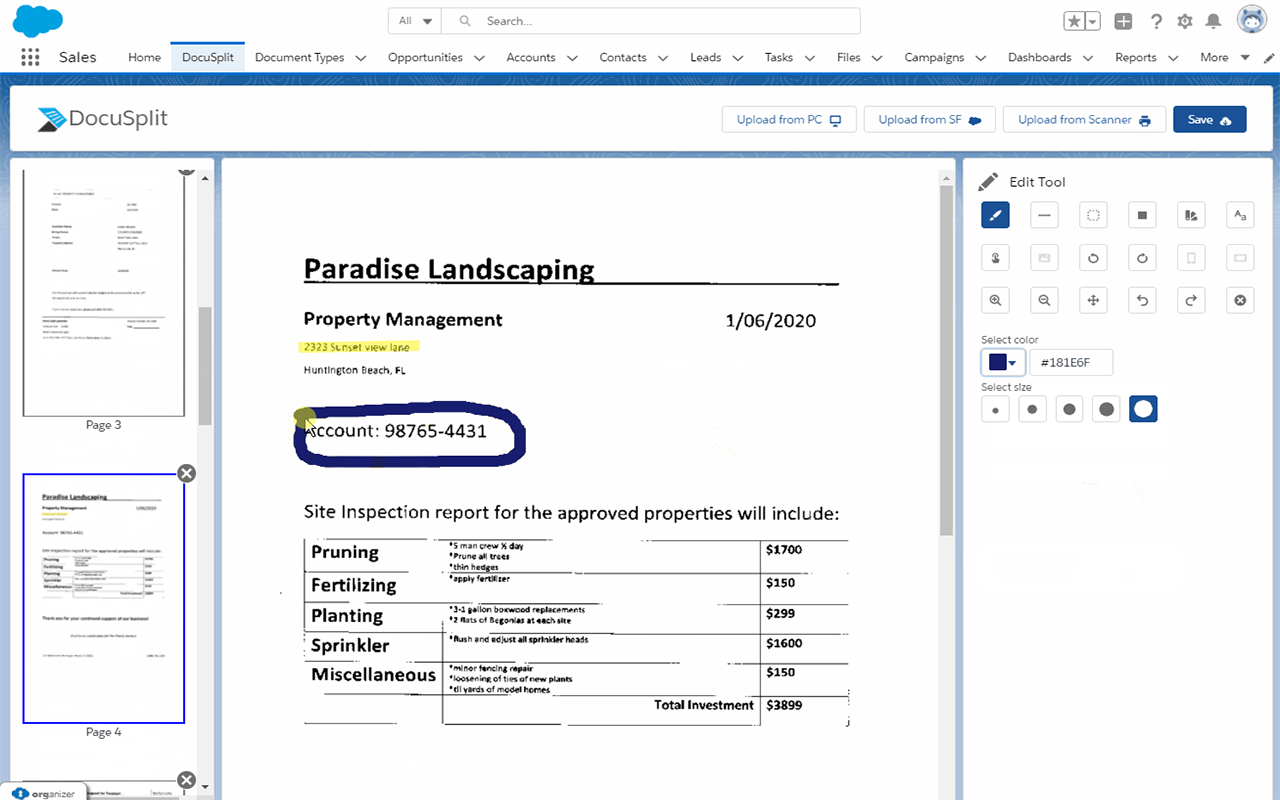Select the filled rectangle redact tool
The width and height of the screenshot is (1280, 800).
1142,214
